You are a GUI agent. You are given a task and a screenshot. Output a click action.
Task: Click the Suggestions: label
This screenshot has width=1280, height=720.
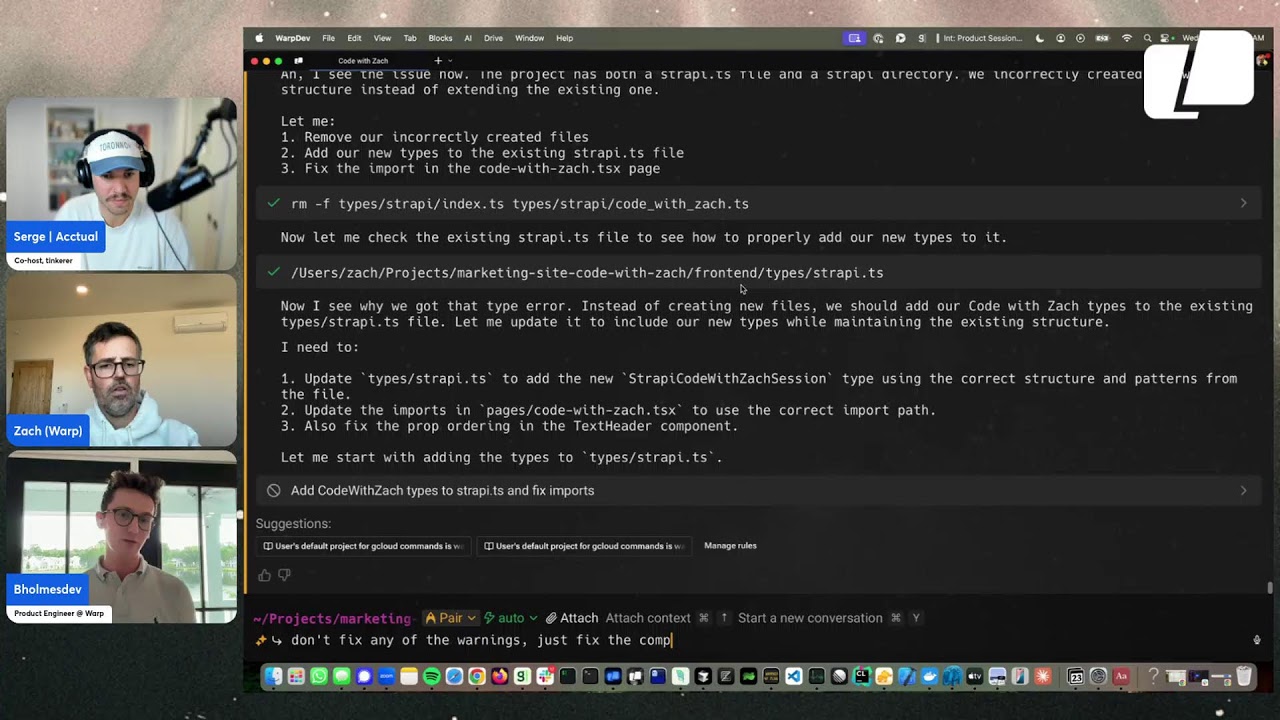(293, 524)
